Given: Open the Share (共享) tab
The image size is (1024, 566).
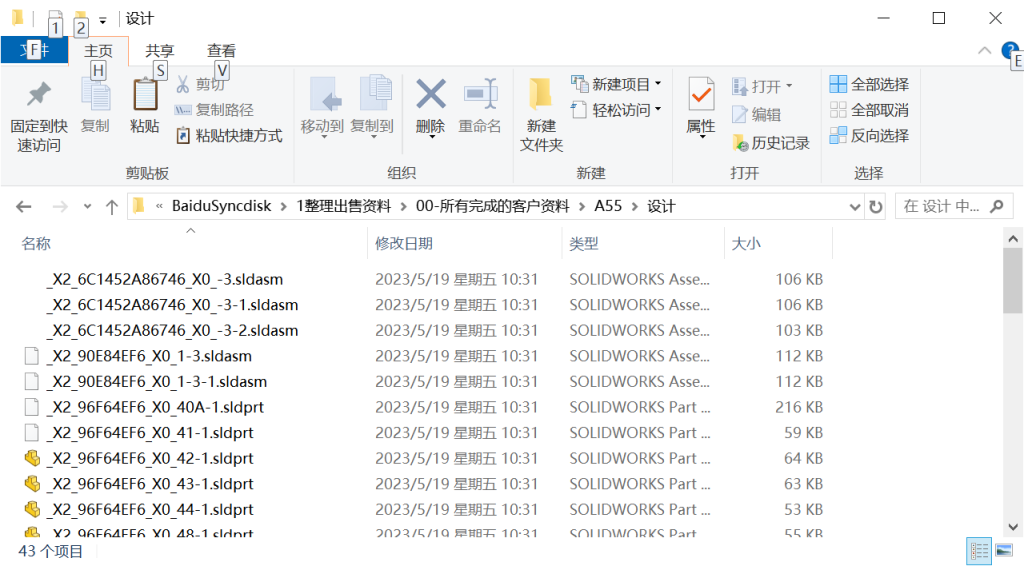Looking at the screenshot, I should click(x=159, y=51).
